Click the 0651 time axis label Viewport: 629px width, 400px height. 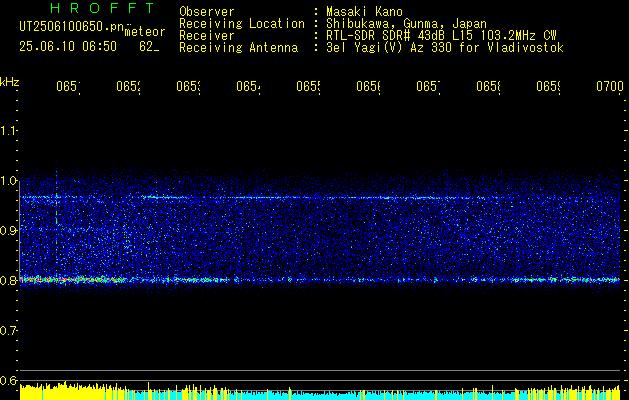[x=68, y=86]
